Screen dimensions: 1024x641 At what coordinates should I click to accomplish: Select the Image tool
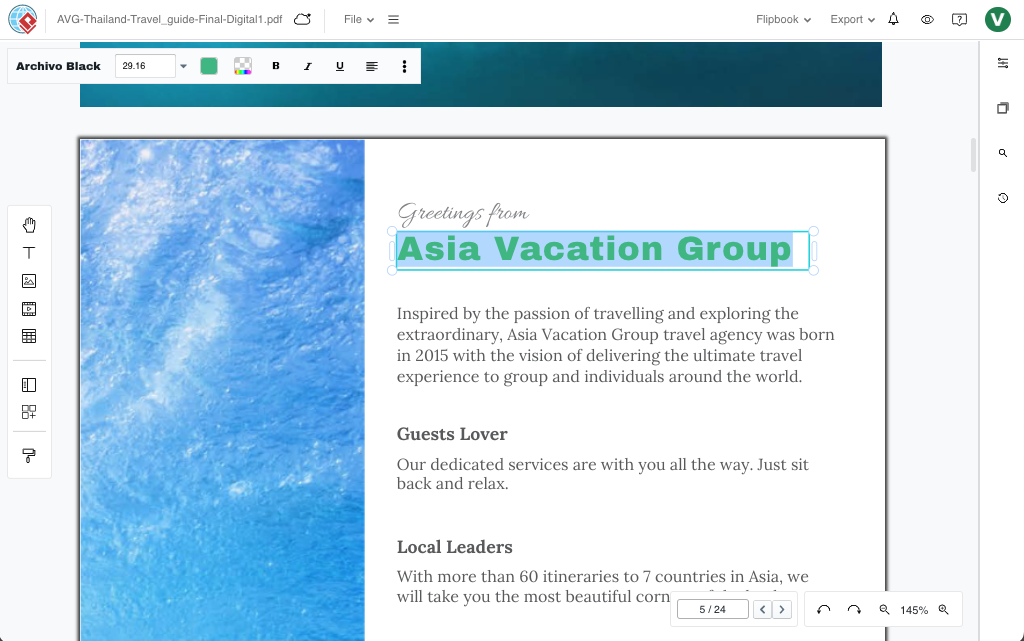[x=29, y=281]
